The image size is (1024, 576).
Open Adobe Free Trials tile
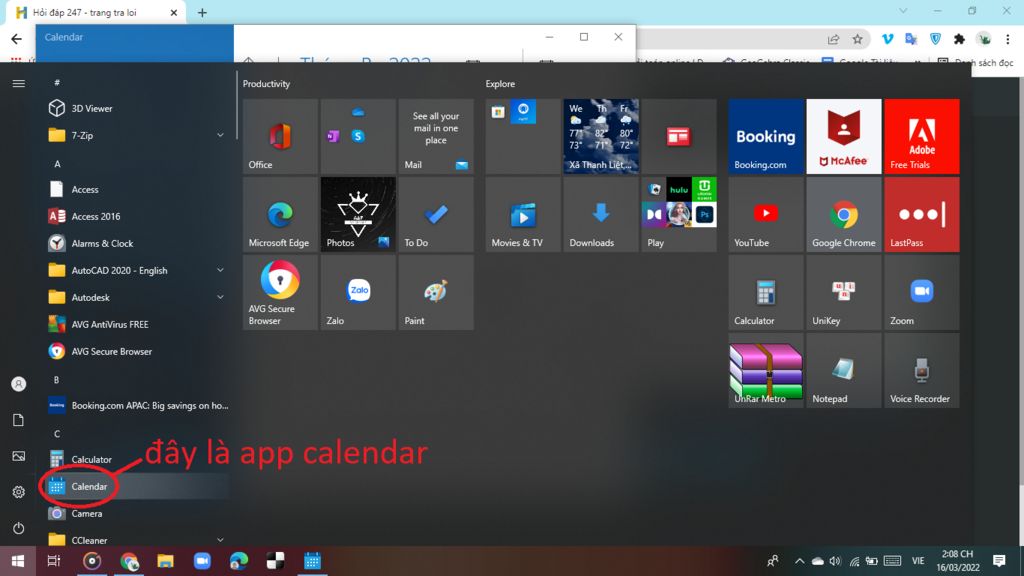(921, 136)
